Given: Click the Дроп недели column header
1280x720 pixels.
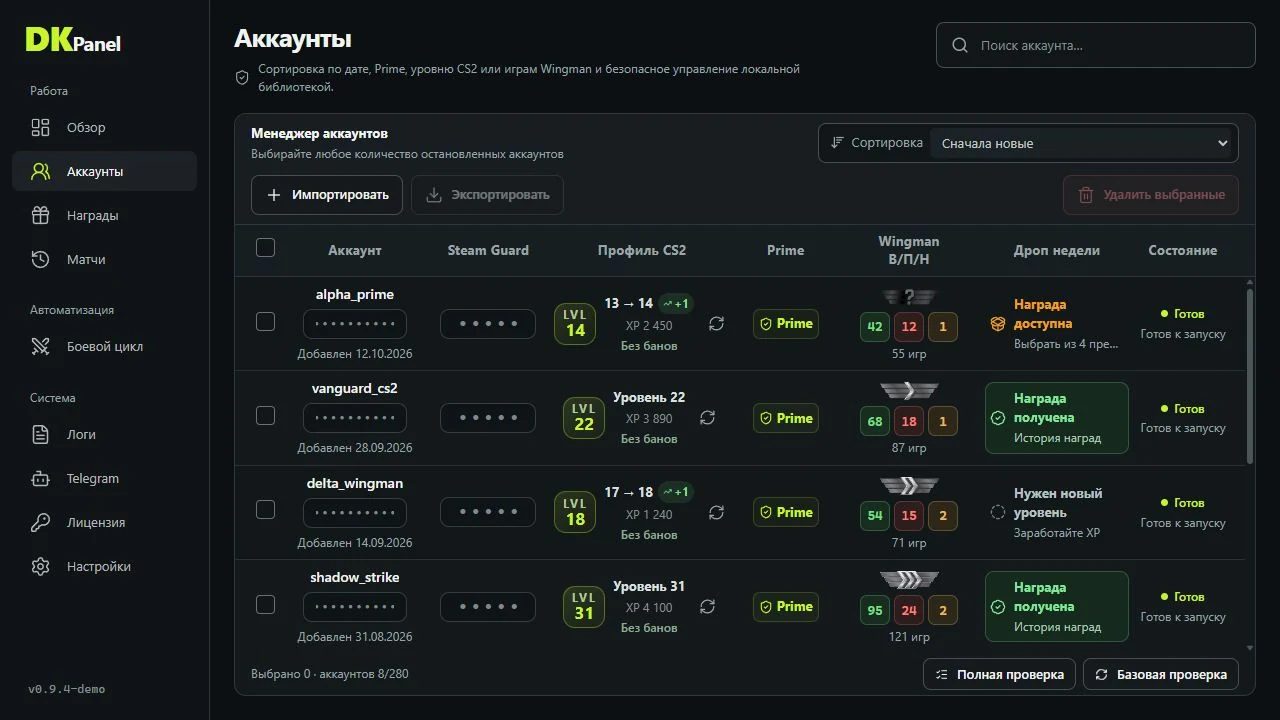Looking at the screenshot, I should tap(1056, 250).
